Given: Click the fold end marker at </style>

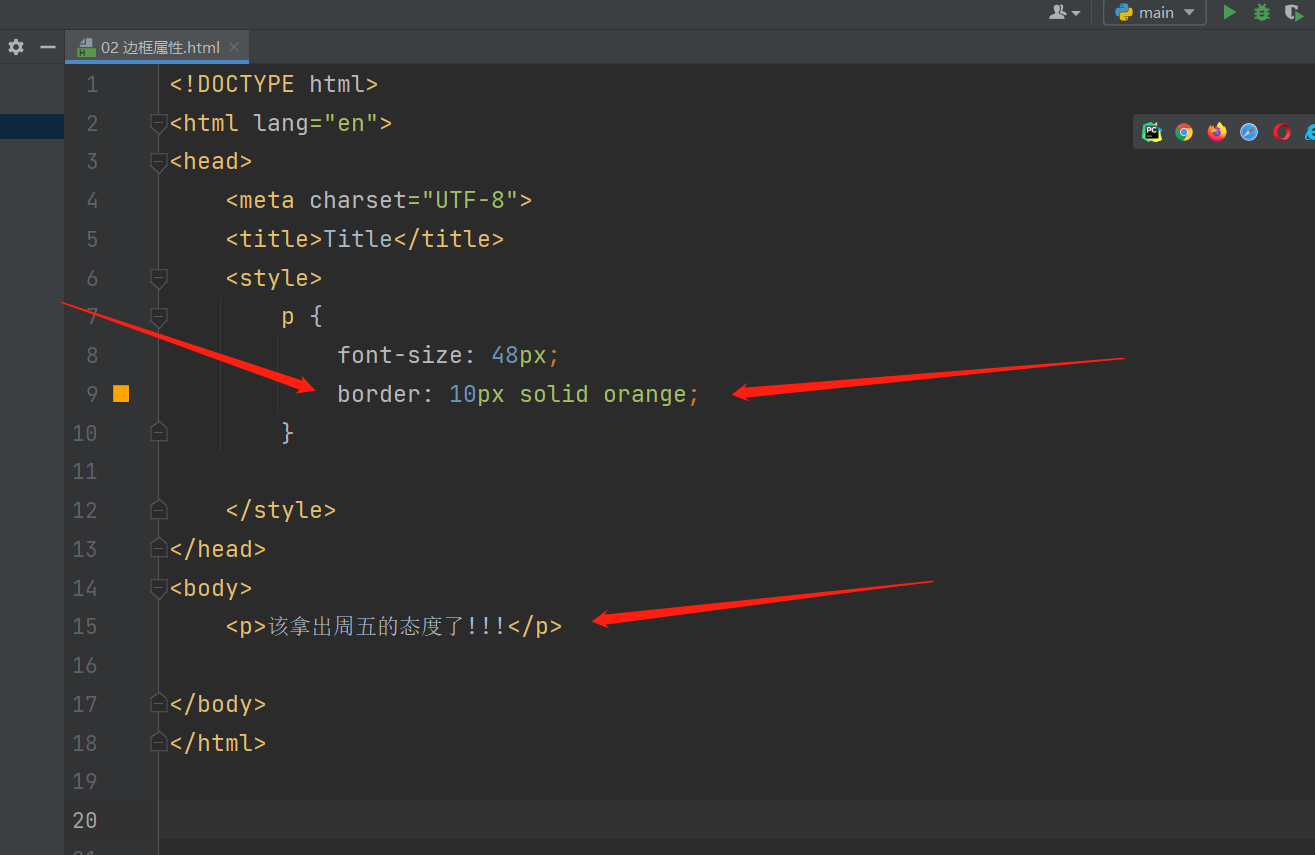Looking at the screenshot, I should [158, 510].
